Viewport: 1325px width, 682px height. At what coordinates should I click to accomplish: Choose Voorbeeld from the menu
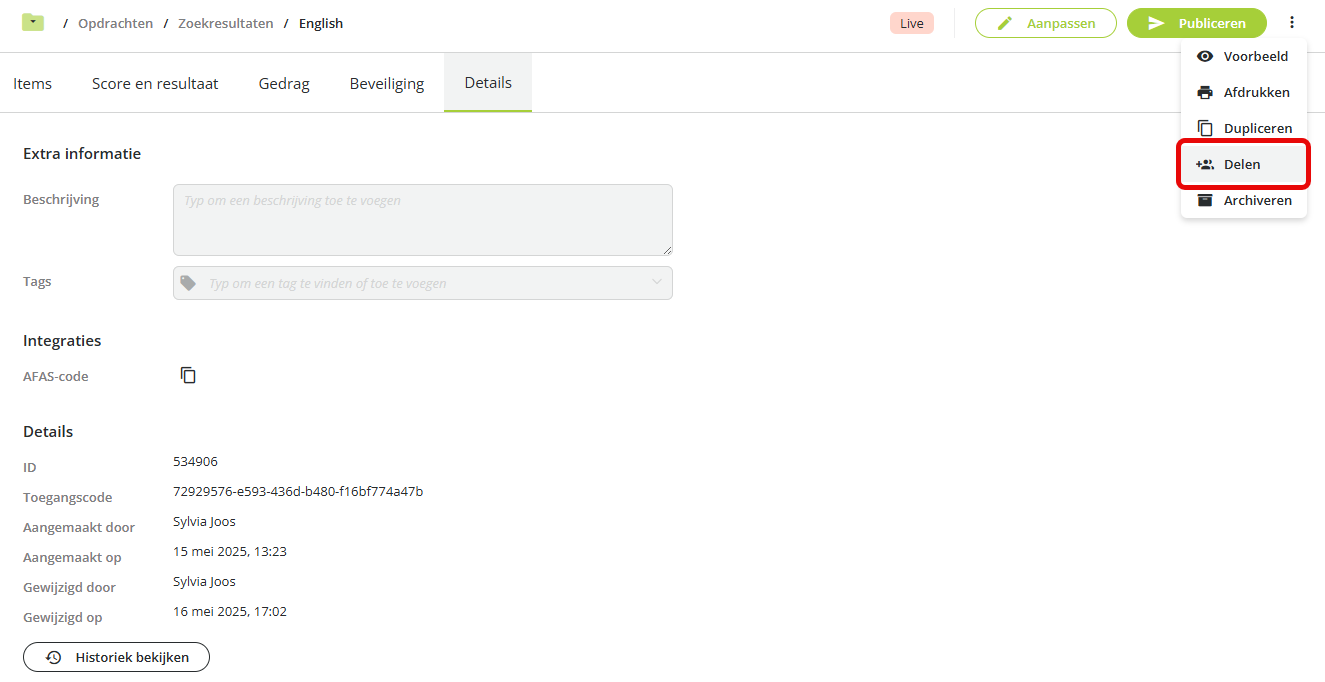[x=1243, y=57]
